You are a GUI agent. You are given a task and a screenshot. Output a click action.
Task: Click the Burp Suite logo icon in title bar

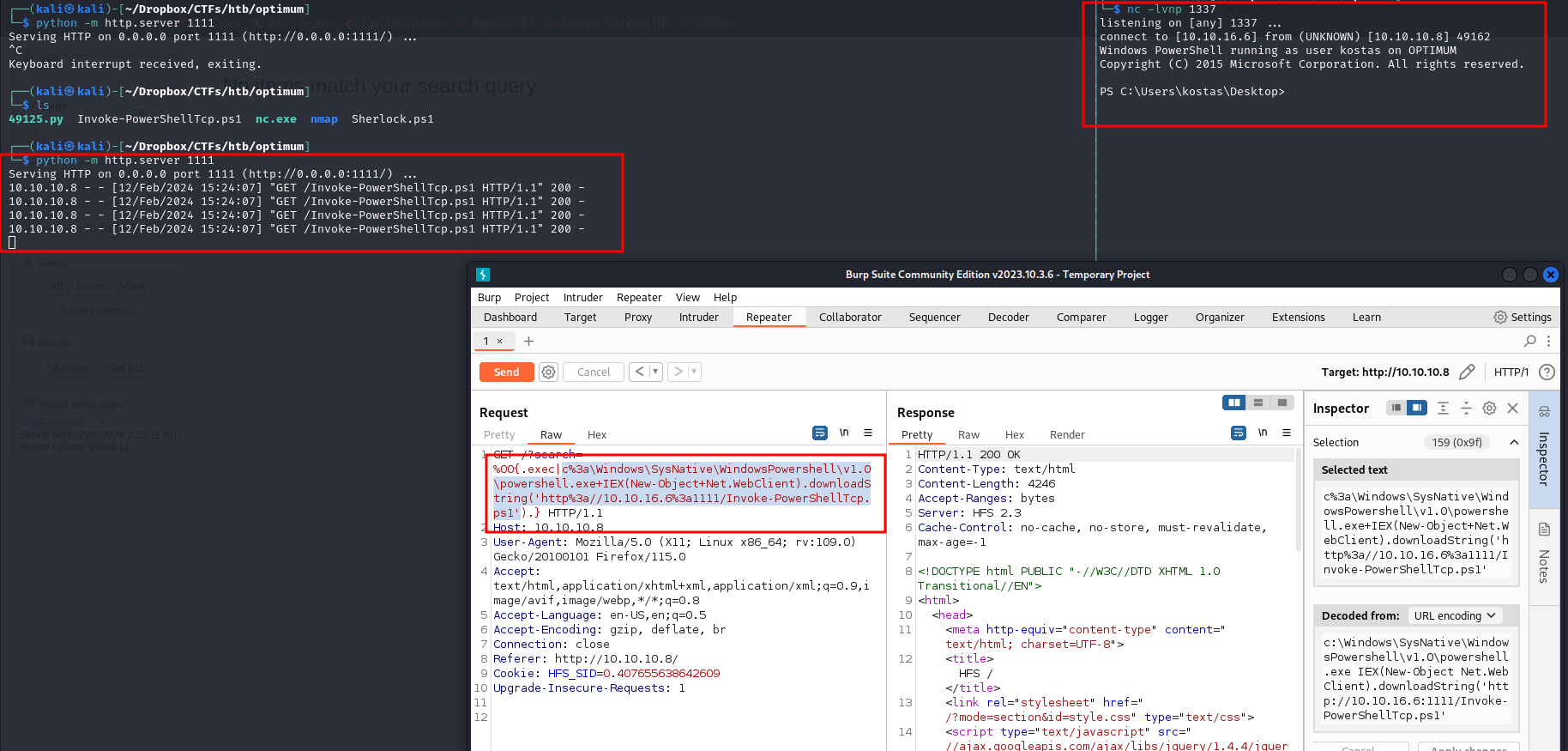pyautogui.click(x=483, y=275)
